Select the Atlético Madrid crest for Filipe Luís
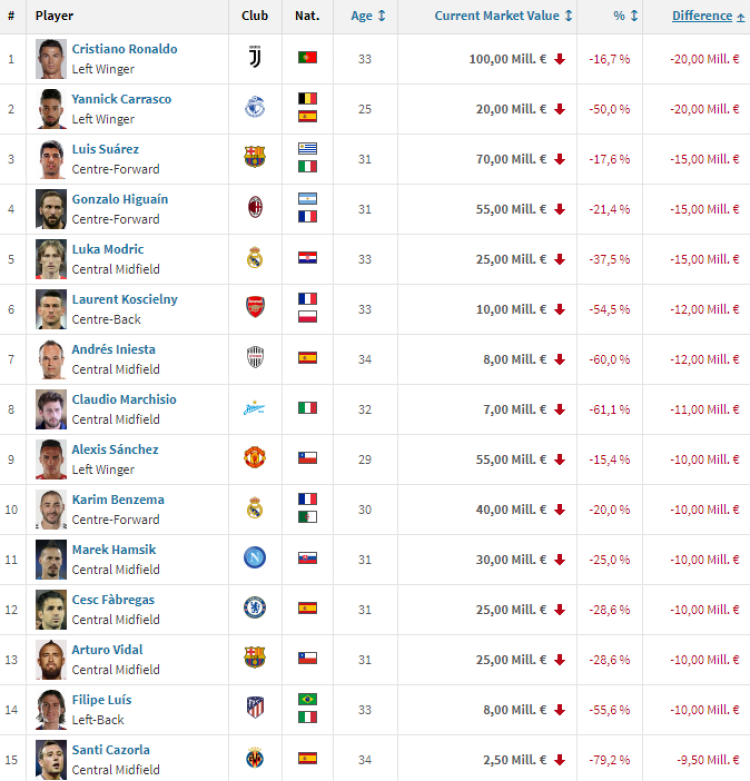 coord(255,707)
